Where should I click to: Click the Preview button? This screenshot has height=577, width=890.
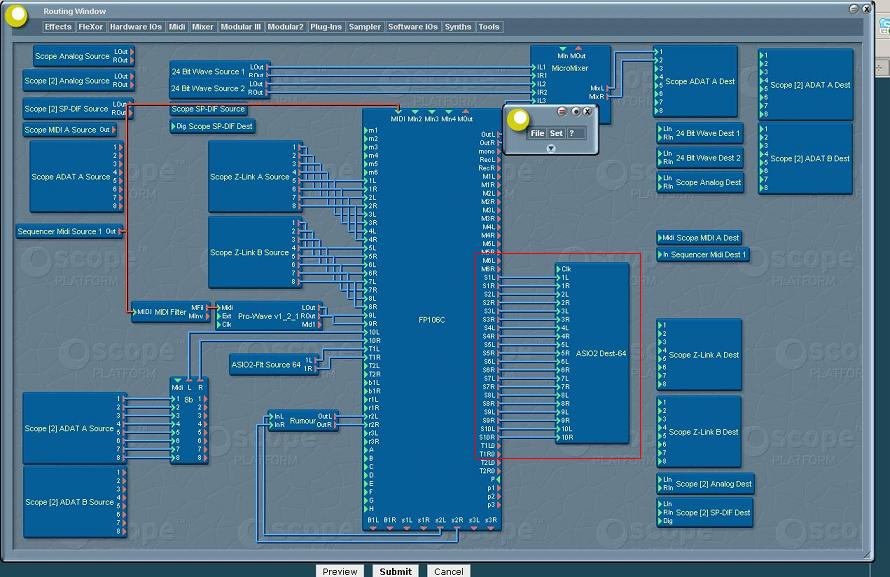(339, 571)
